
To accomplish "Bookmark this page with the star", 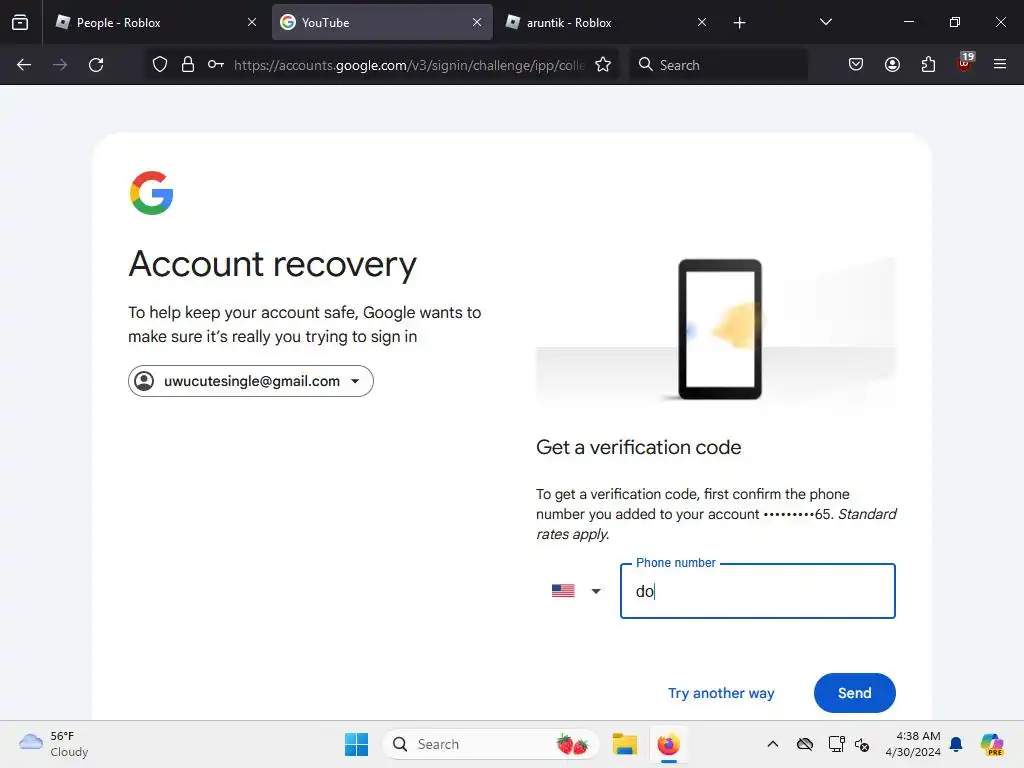I will click(603, 65).
